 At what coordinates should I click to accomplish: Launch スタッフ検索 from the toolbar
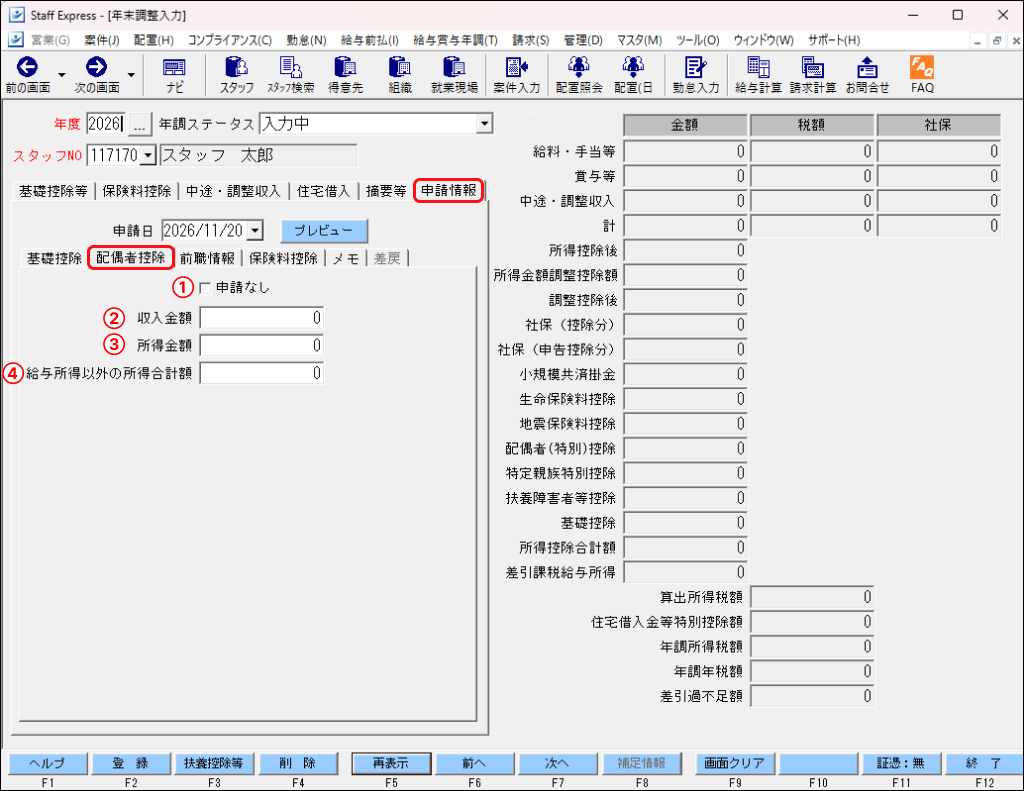291,74
